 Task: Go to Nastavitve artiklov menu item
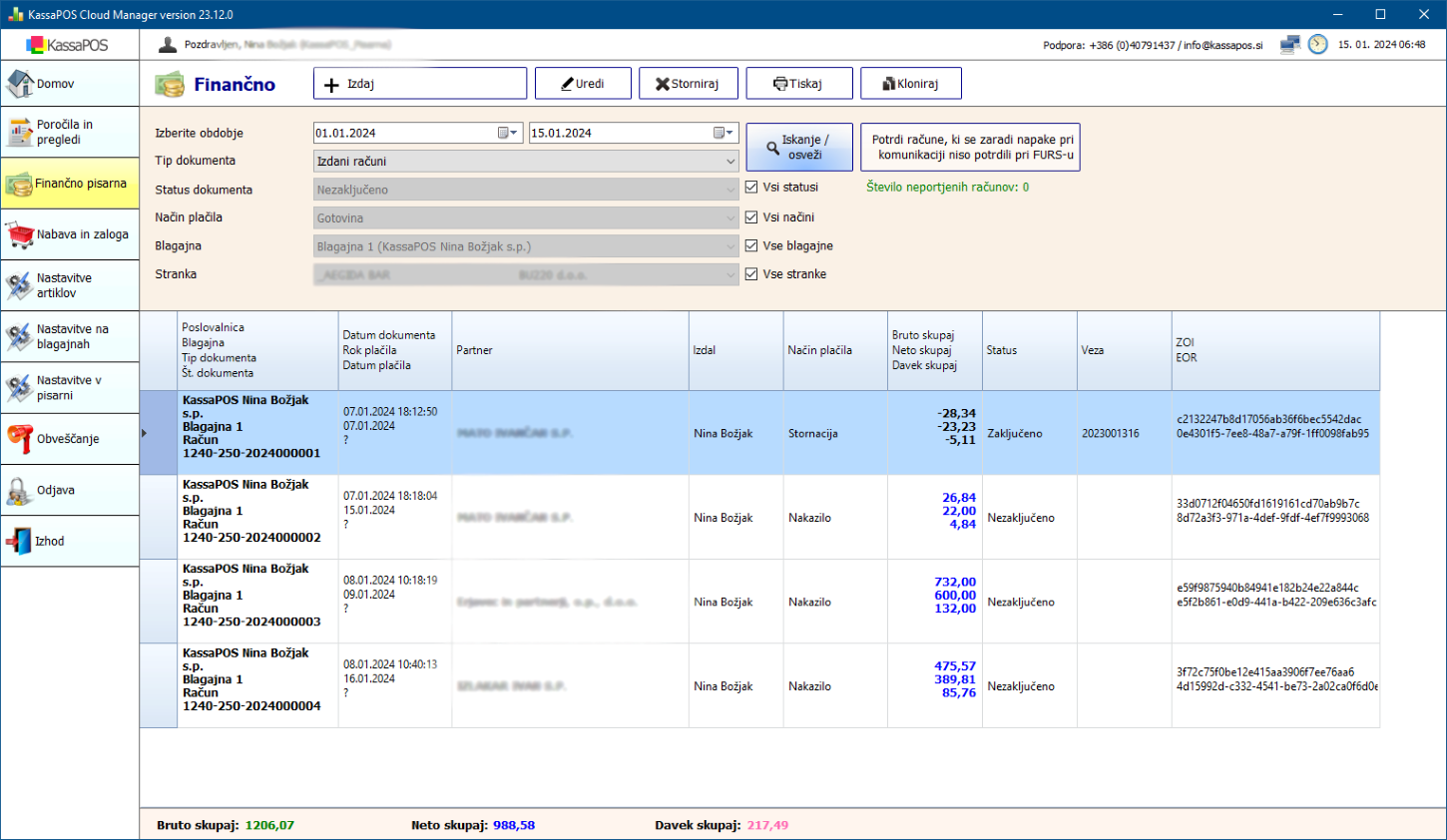(70, 285)
